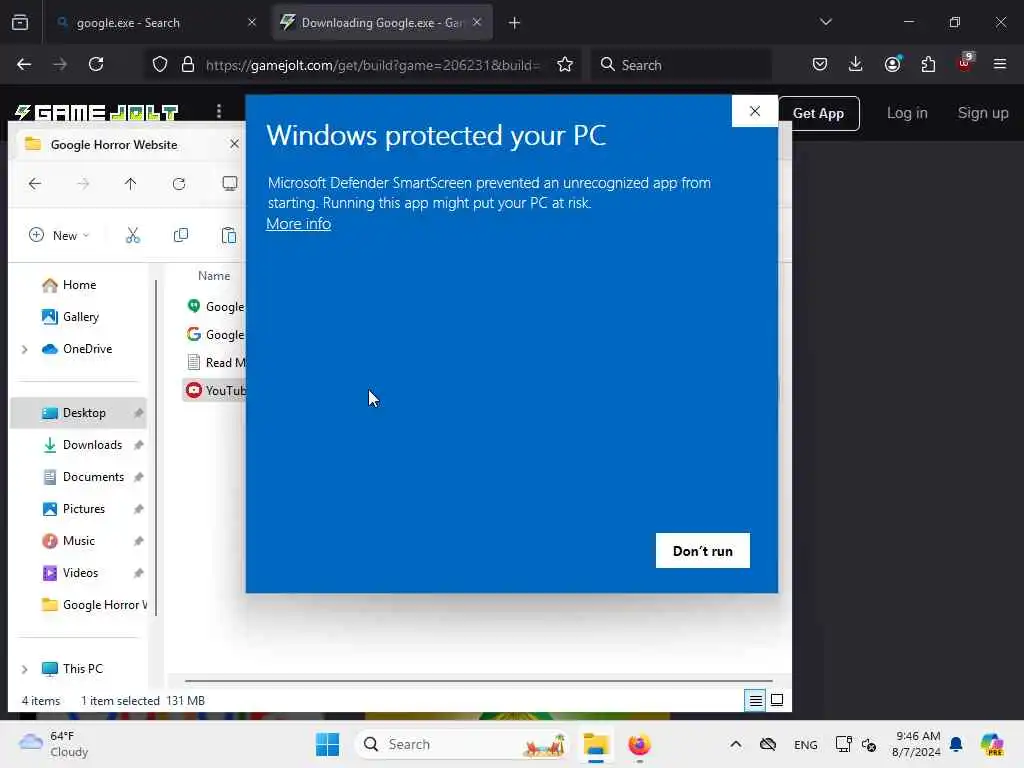
Task: Reload the Firefox page
Action: point(96,64)
